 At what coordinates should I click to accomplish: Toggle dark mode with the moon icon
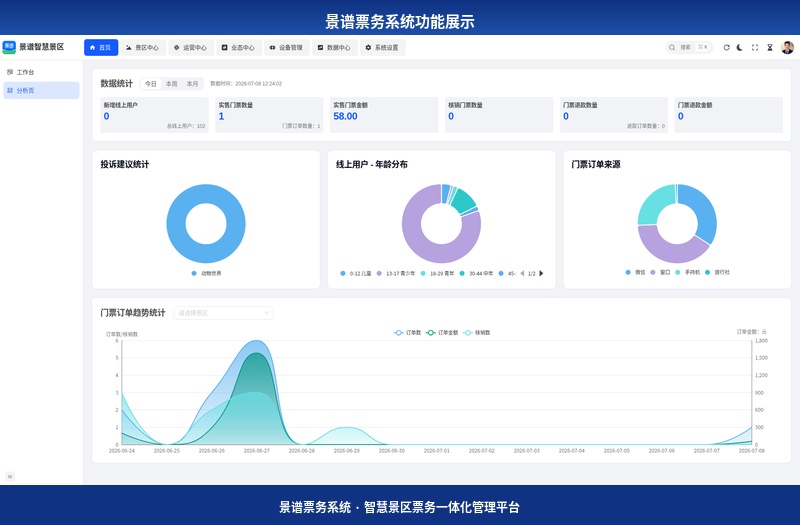(740, 47)
